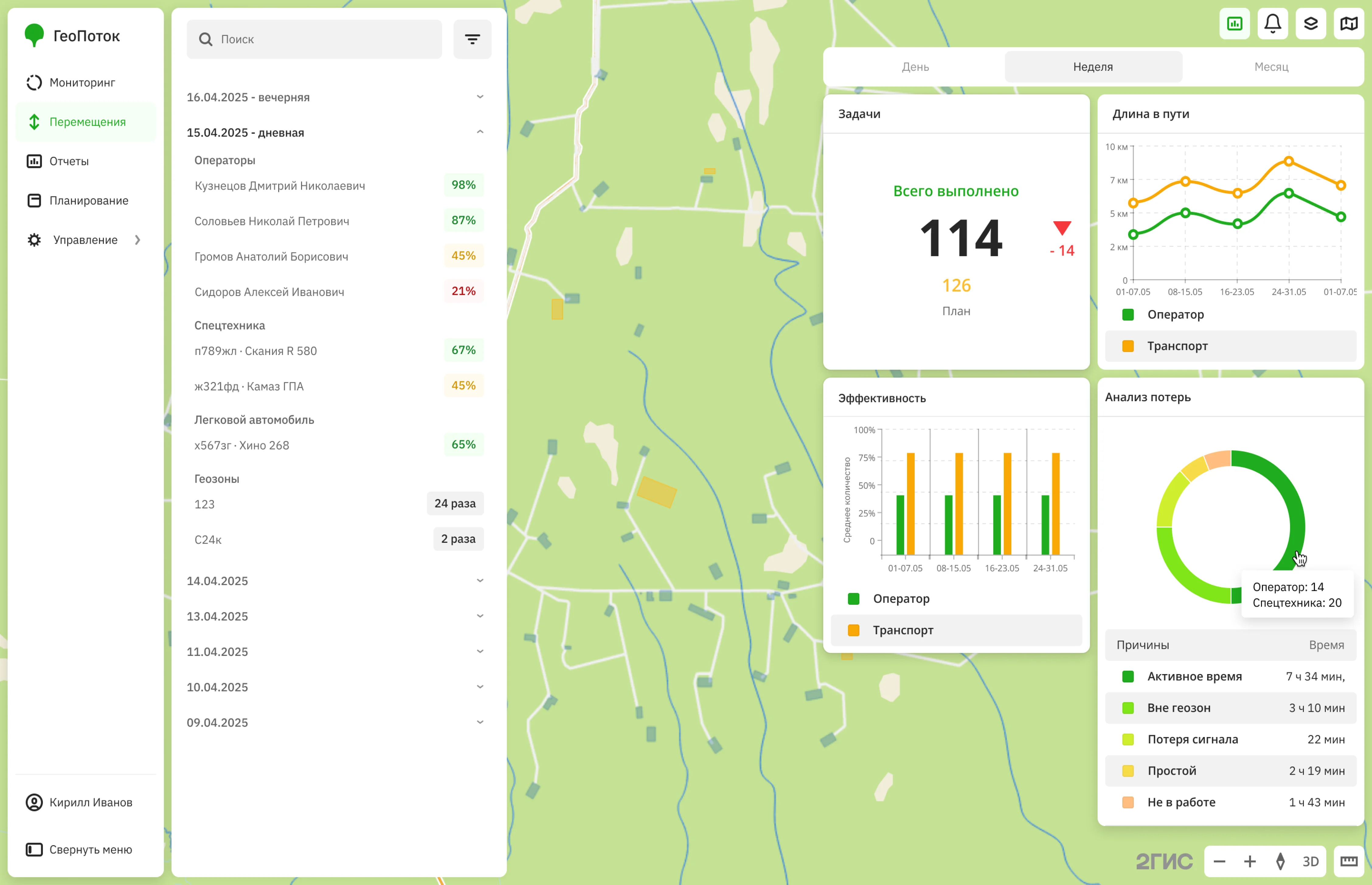Open Отчеты in the sidebar menu
This screenshot has height=885, width=1372.
point(69,161)
